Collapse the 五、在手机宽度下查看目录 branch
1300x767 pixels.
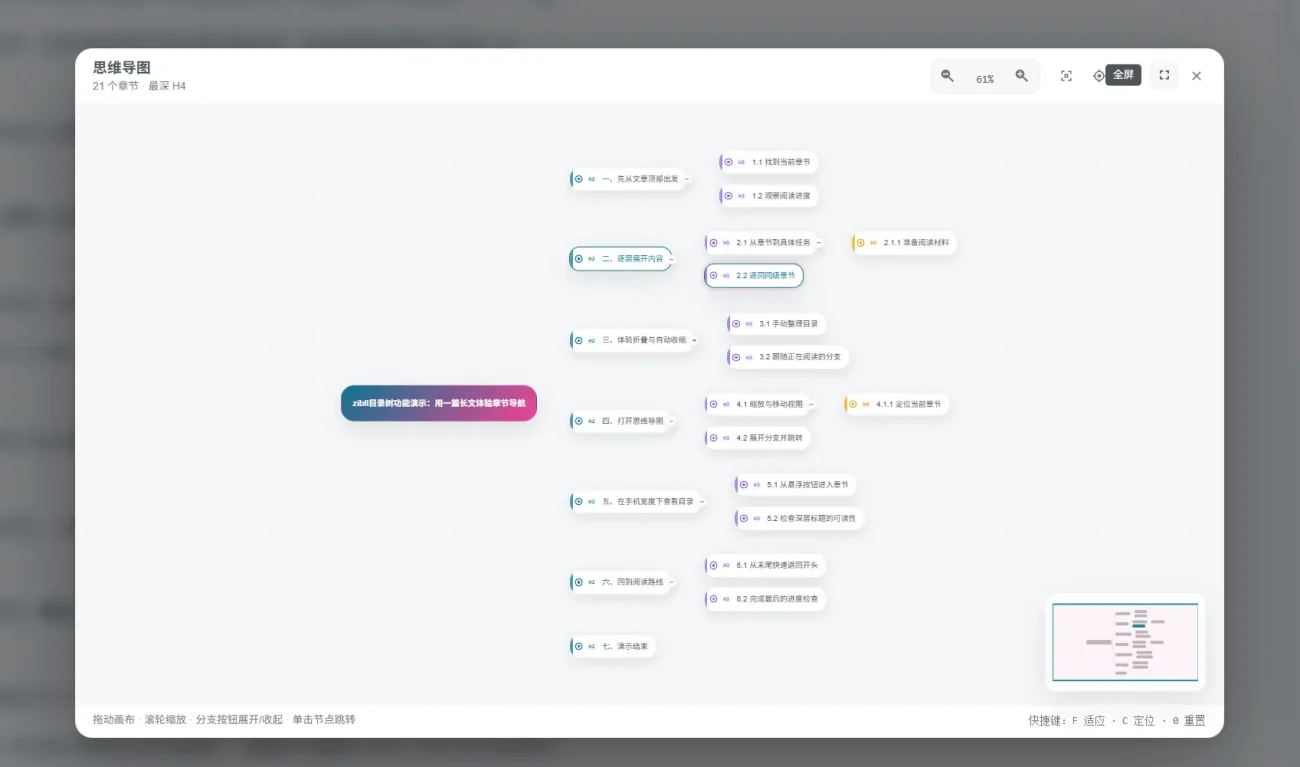[702, 502]
